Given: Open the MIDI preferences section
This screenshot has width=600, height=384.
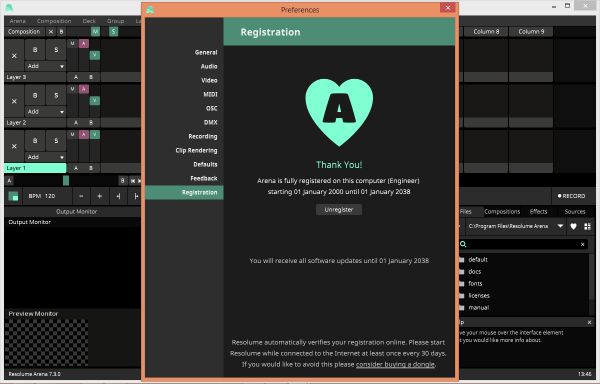Looking at the screenshot, I should (210, 94).
